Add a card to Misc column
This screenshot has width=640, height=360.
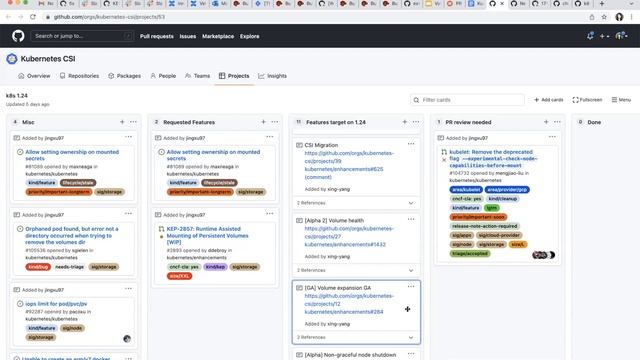pos(122,122)
